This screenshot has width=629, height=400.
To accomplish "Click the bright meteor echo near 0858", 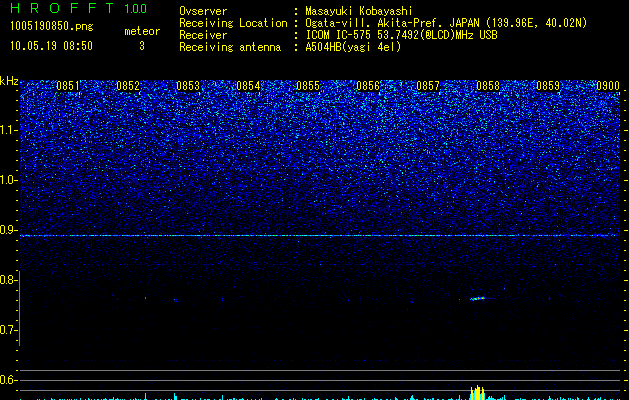I will coord(477,298).
